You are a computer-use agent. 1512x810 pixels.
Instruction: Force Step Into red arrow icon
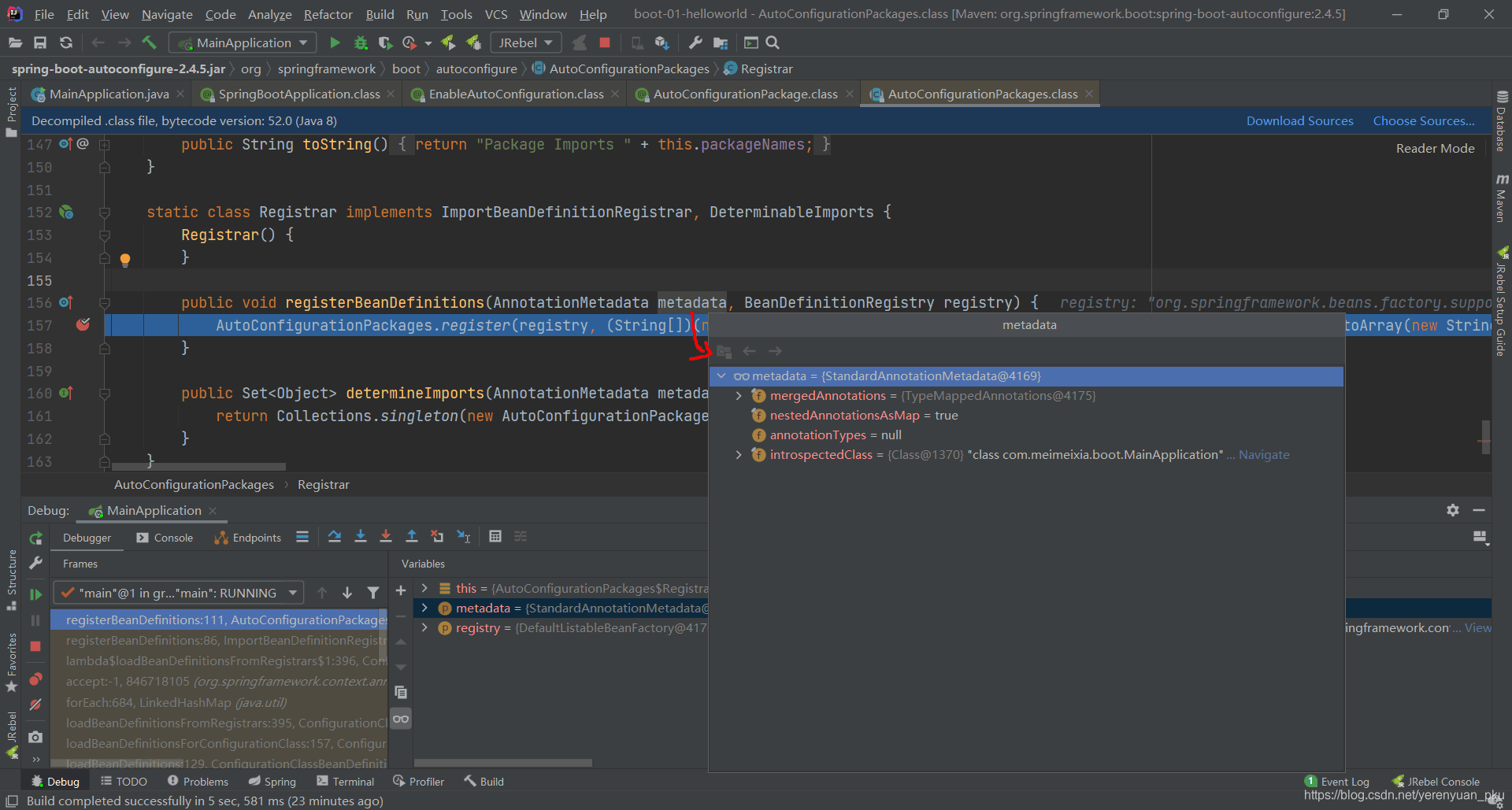(x=386, y=536)
